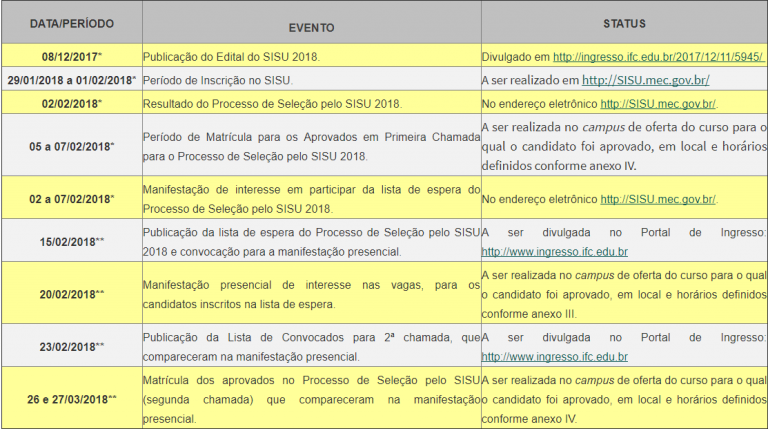This screenshot has height=429, width=768.
Task: Open SISU link in the lista de espera row
Action: click(658, 199)
